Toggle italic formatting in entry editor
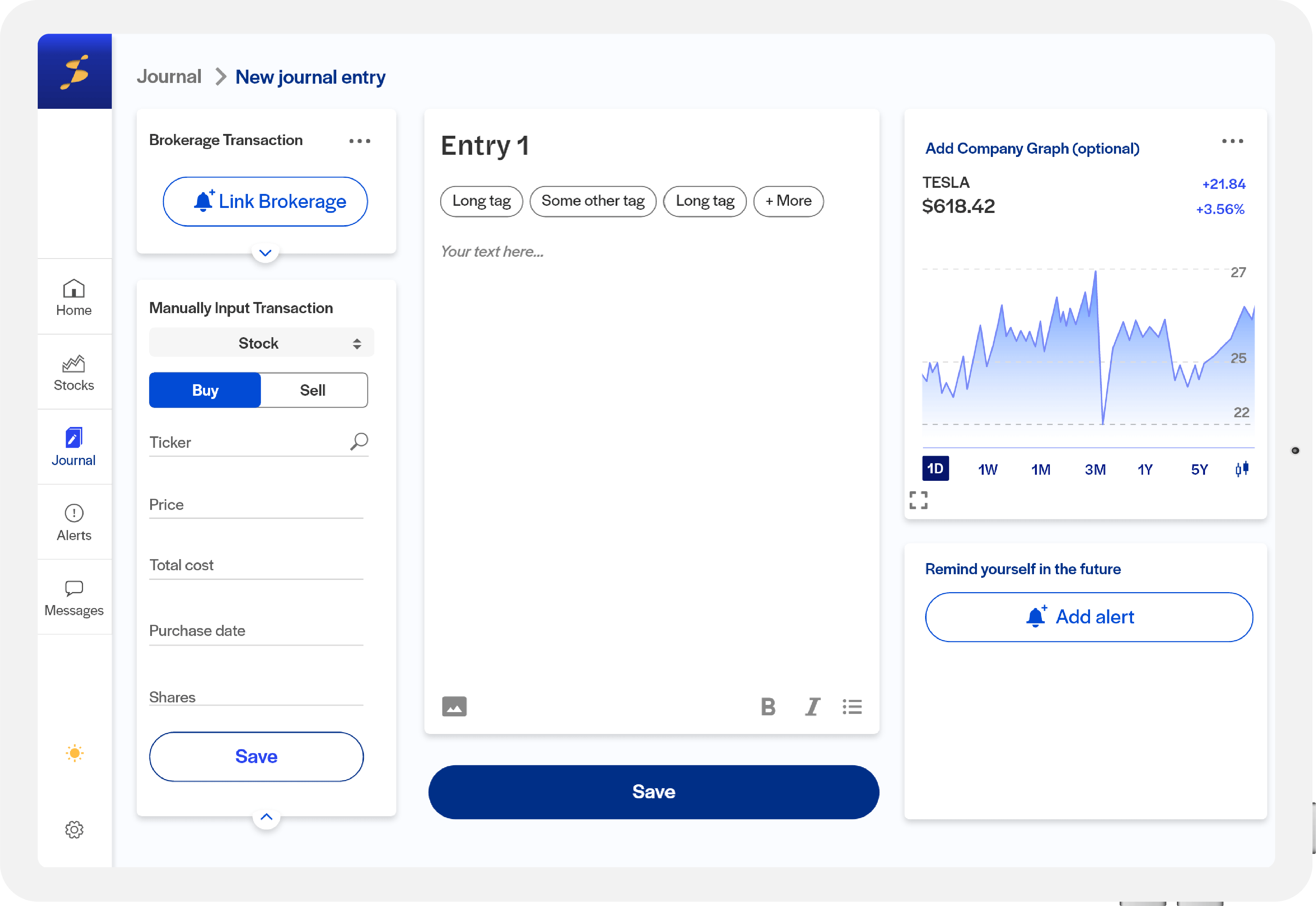The width and height of the screenshot is (1316, 906). 812,707
